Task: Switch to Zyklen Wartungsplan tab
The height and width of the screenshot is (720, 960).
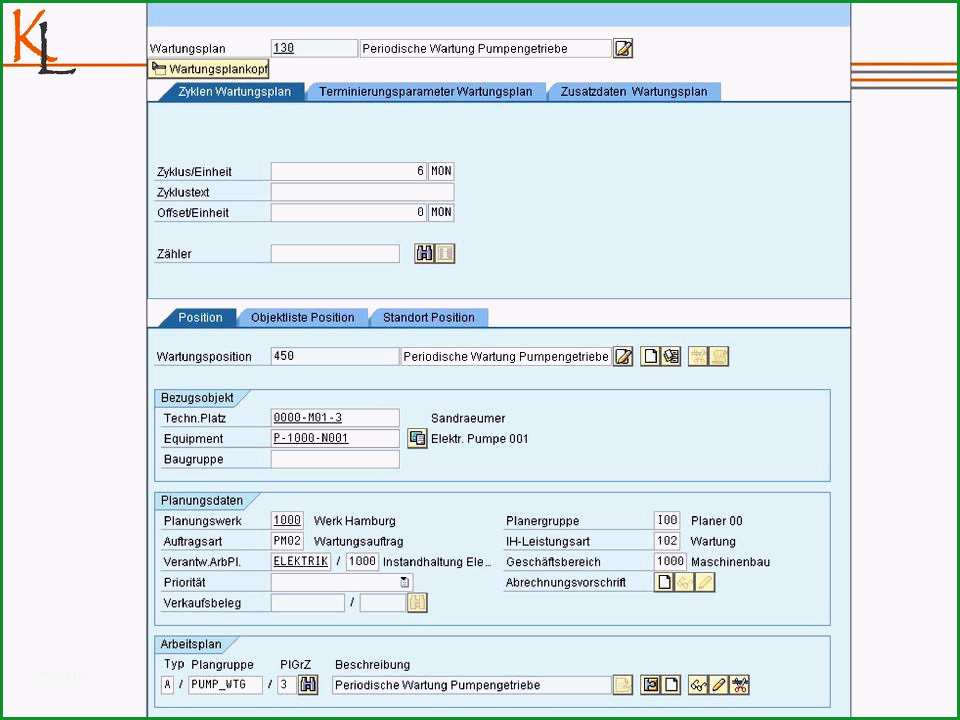Action: click(x=234, y=92)
